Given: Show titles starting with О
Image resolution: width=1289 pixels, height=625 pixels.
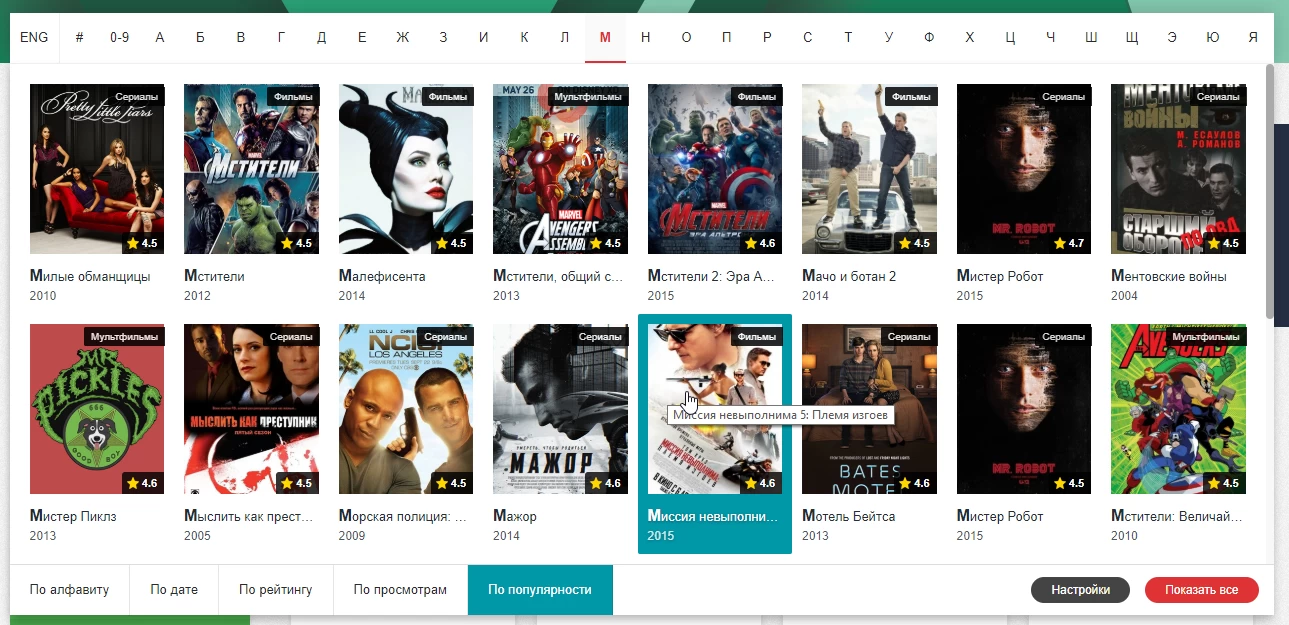Looking at the screenshot, I should click(x=686, y=38).
